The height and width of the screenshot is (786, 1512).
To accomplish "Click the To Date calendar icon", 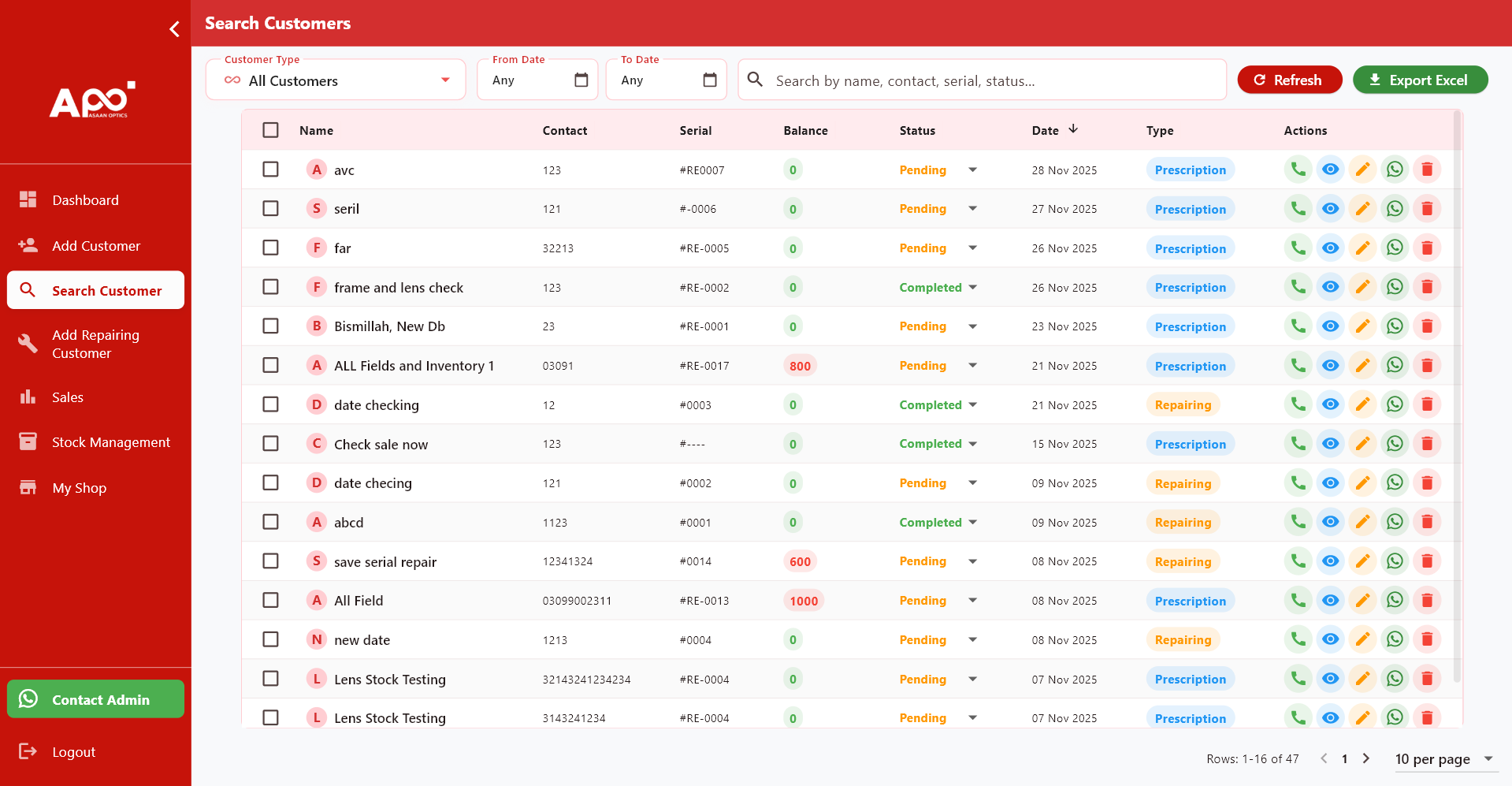I will tap(710, 80).
